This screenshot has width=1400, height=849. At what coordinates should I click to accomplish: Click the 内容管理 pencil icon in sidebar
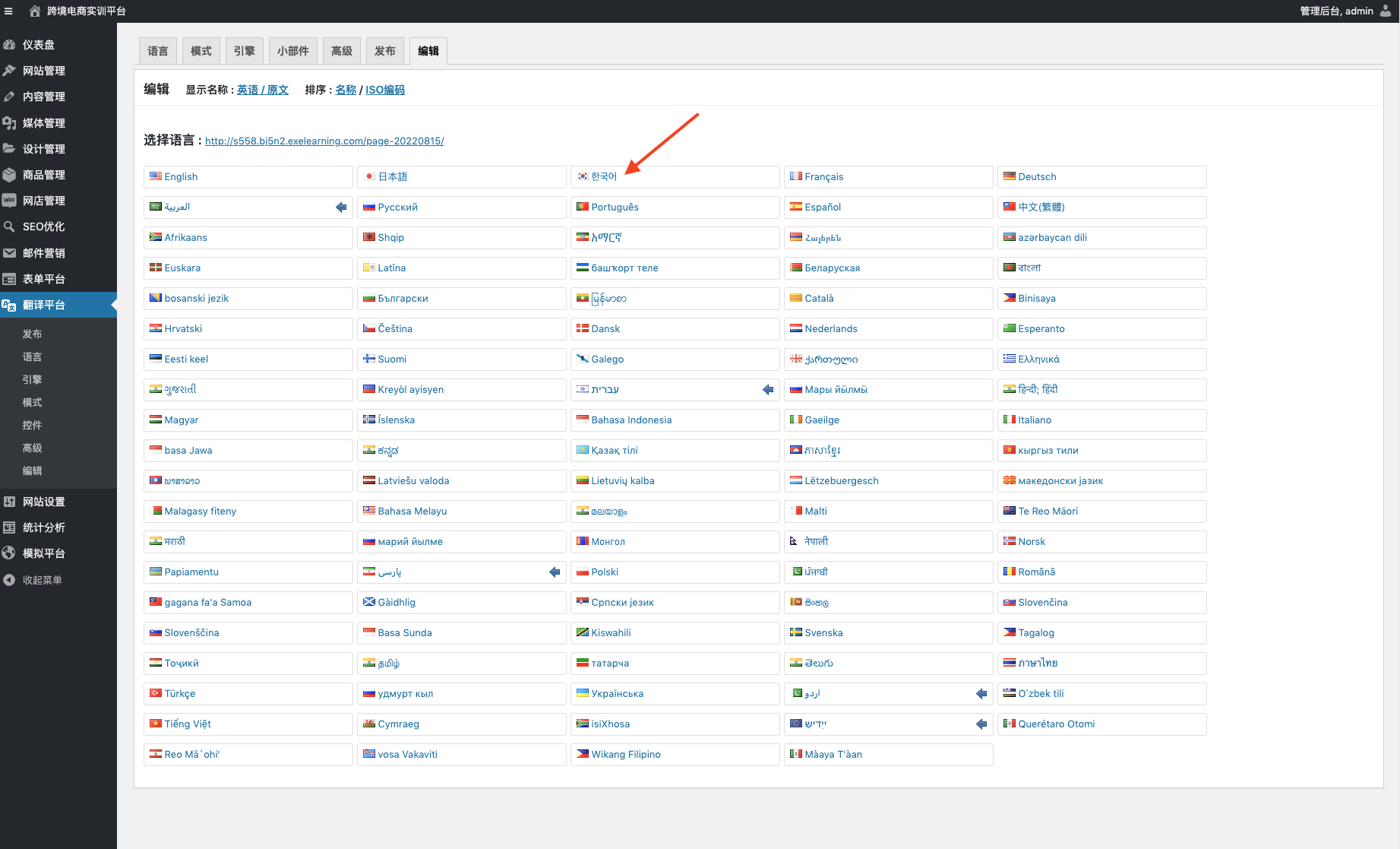click(x=9, y=97)
